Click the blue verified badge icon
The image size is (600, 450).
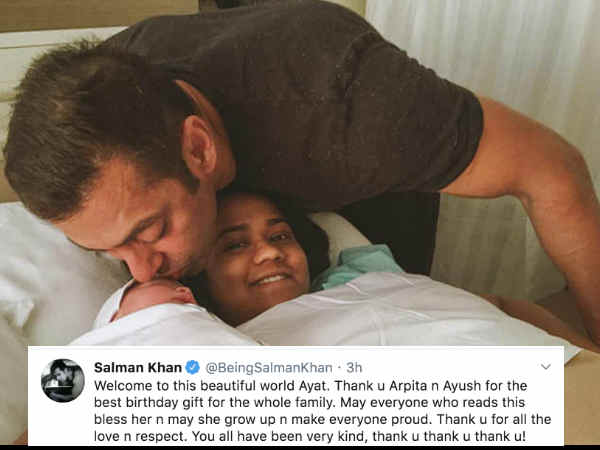(192, 367)
